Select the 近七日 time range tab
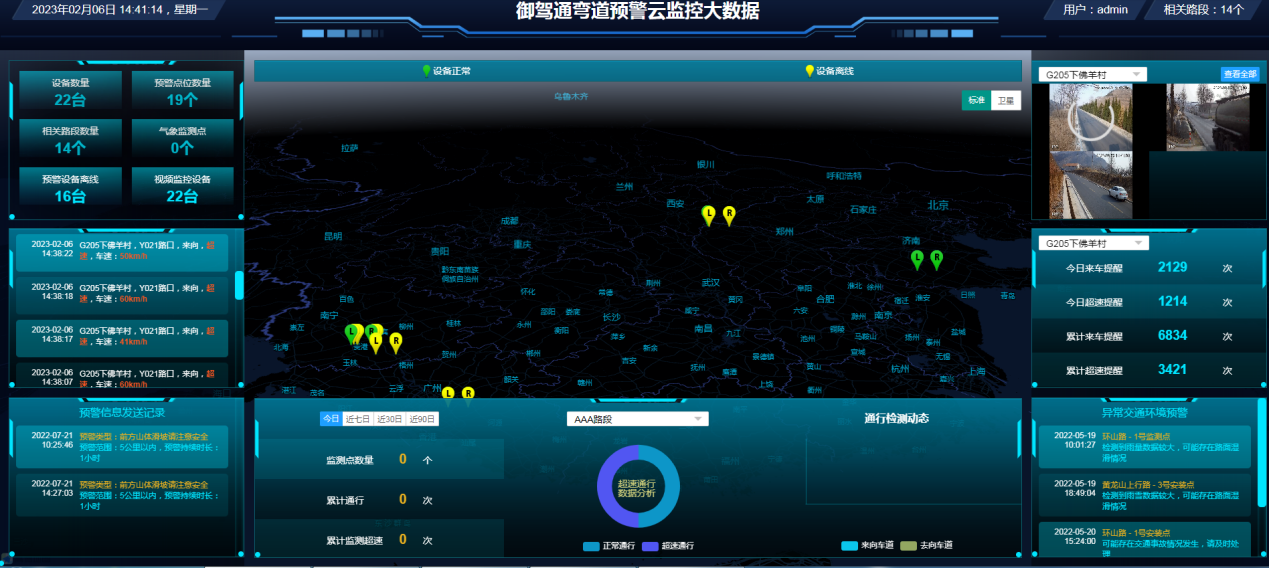The height and width of the screenshot is (568, 1269). pos(357,419)
